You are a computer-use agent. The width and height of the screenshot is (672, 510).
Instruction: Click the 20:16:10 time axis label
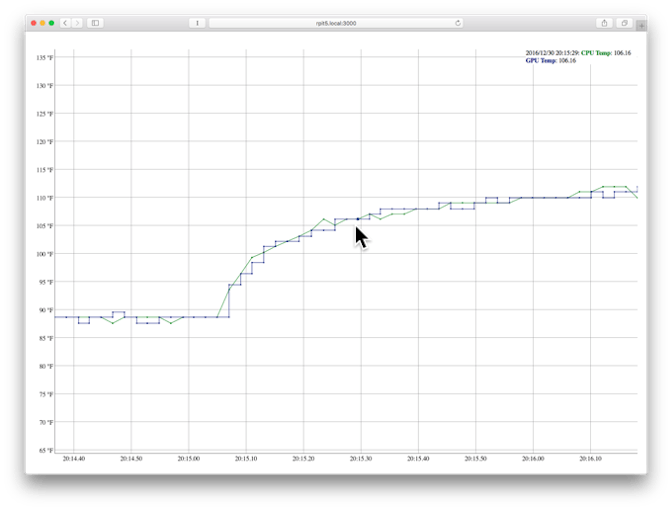(x=591, y=459)
